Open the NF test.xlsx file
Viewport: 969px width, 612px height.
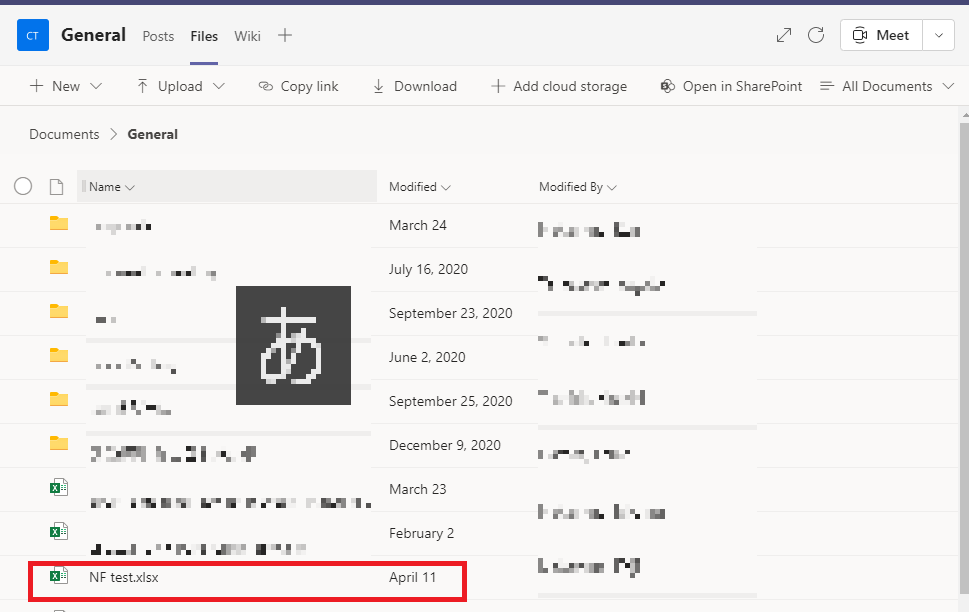(x=124, y=577)
